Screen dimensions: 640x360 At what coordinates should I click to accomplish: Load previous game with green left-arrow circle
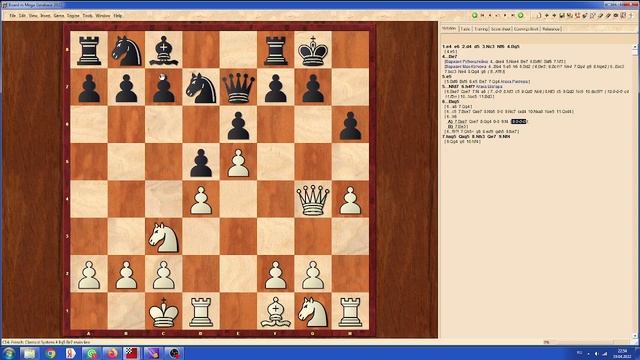pos(475,16)
